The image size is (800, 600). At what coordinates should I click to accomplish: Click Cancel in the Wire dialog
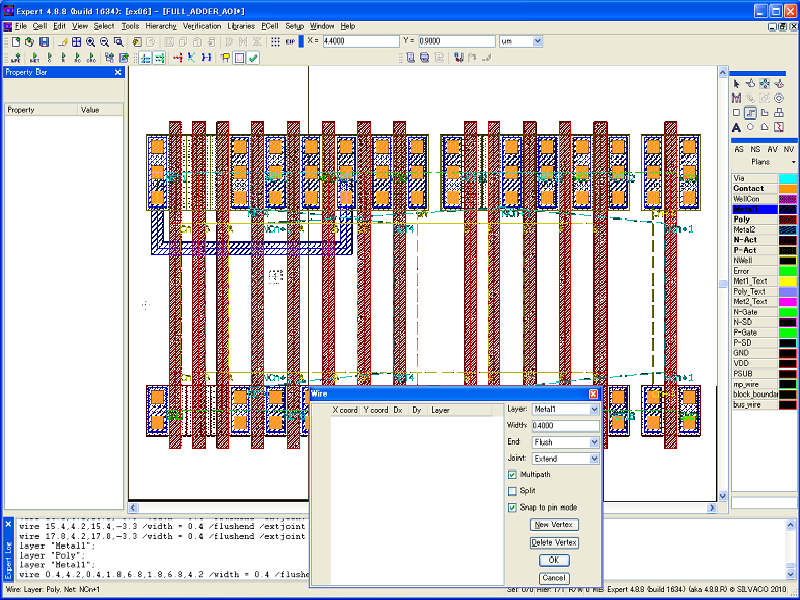[553, 578]
